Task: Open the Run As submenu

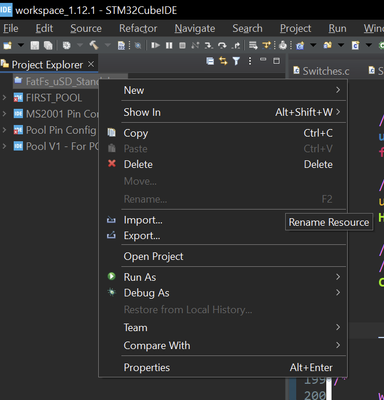Action: (x=223, y=277)
